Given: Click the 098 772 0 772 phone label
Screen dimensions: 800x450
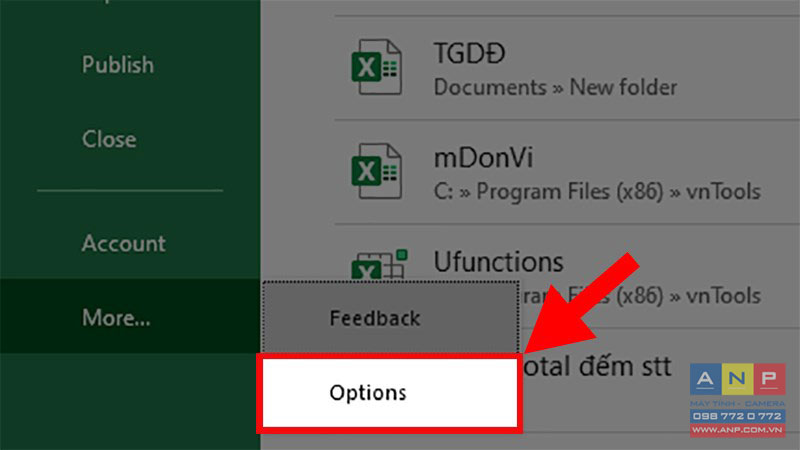Looking at the screenshot, I should pos(737,416).
